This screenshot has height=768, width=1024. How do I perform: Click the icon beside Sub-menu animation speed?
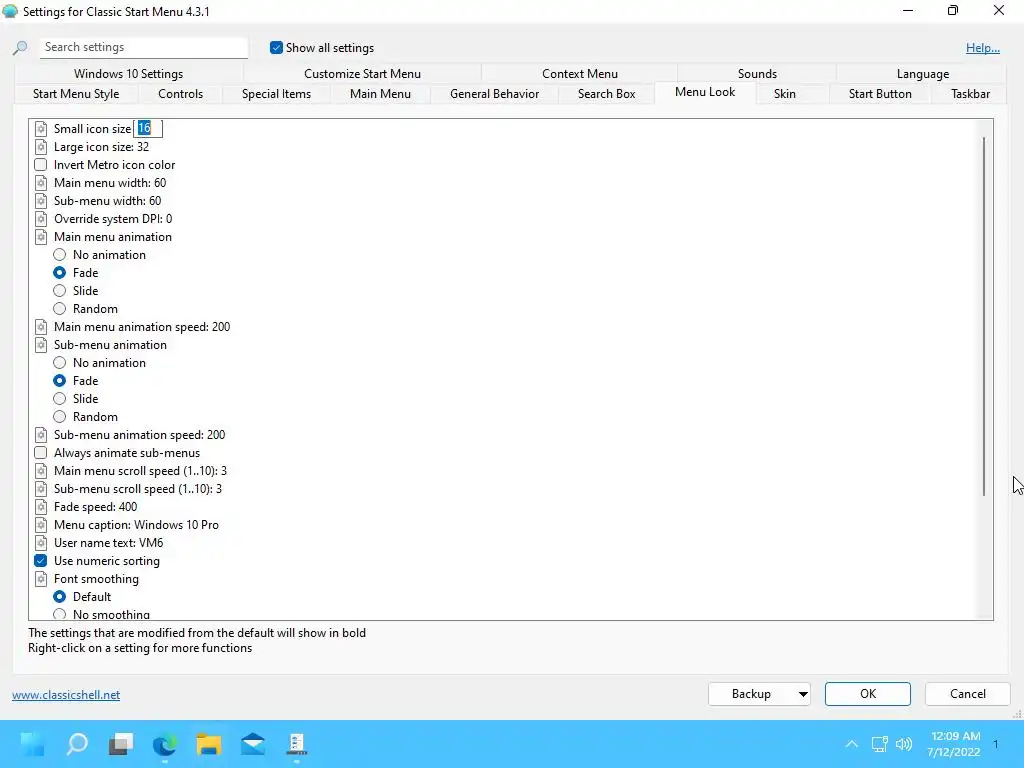[x=41, y=435]
